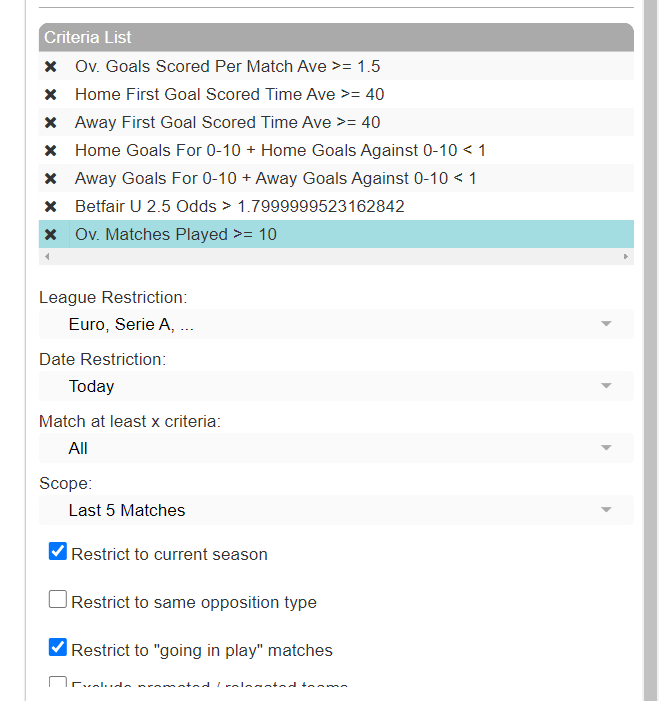The image size is (659, 701).
Task: Remove the Away Goals For 0-10 criterion
Action: (x=51, y=179)
